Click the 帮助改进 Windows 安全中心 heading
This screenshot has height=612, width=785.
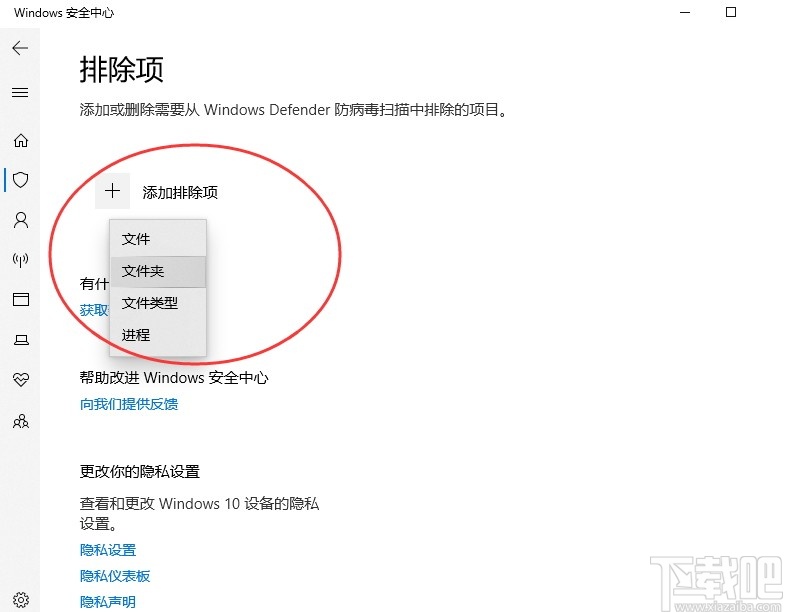tap(174, 378)
